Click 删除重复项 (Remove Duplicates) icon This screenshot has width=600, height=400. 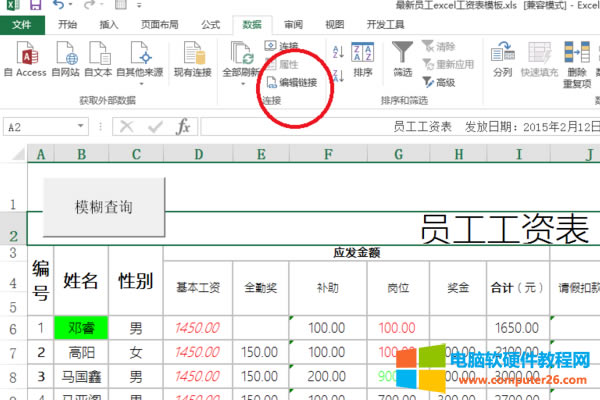click(577, 55)
